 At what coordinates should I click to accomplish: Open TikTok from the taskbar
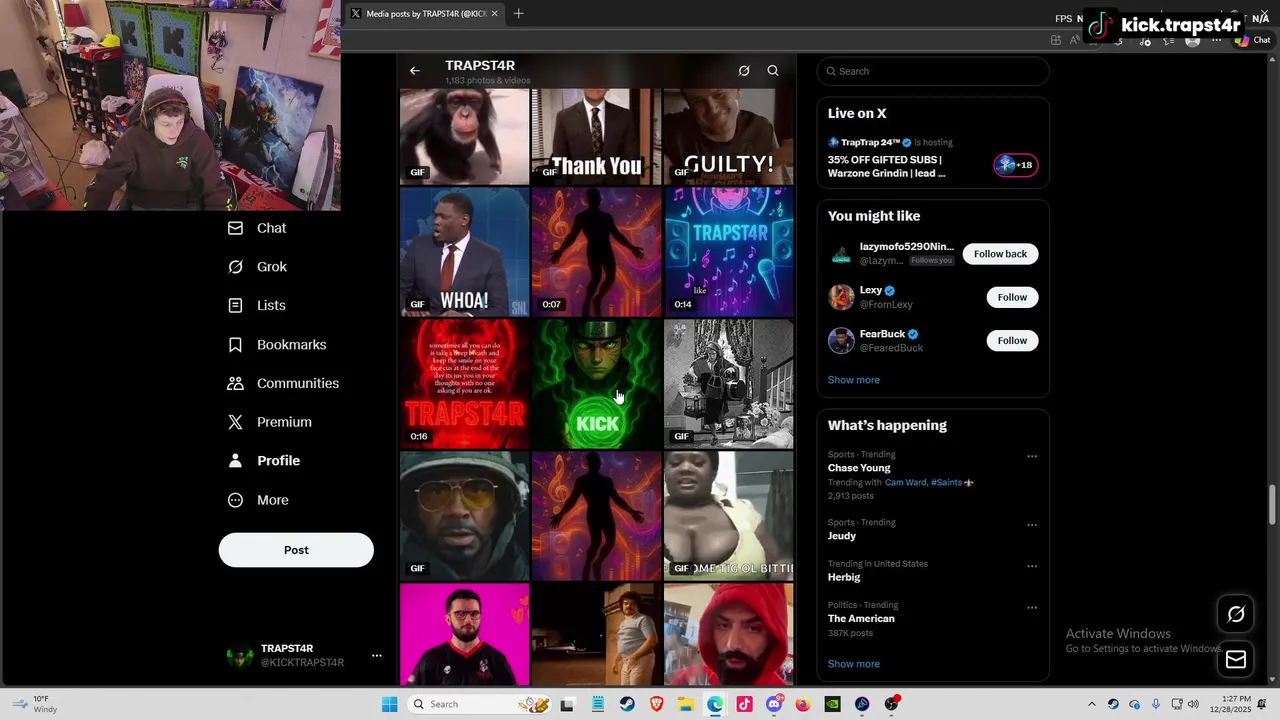coord(744,704)
